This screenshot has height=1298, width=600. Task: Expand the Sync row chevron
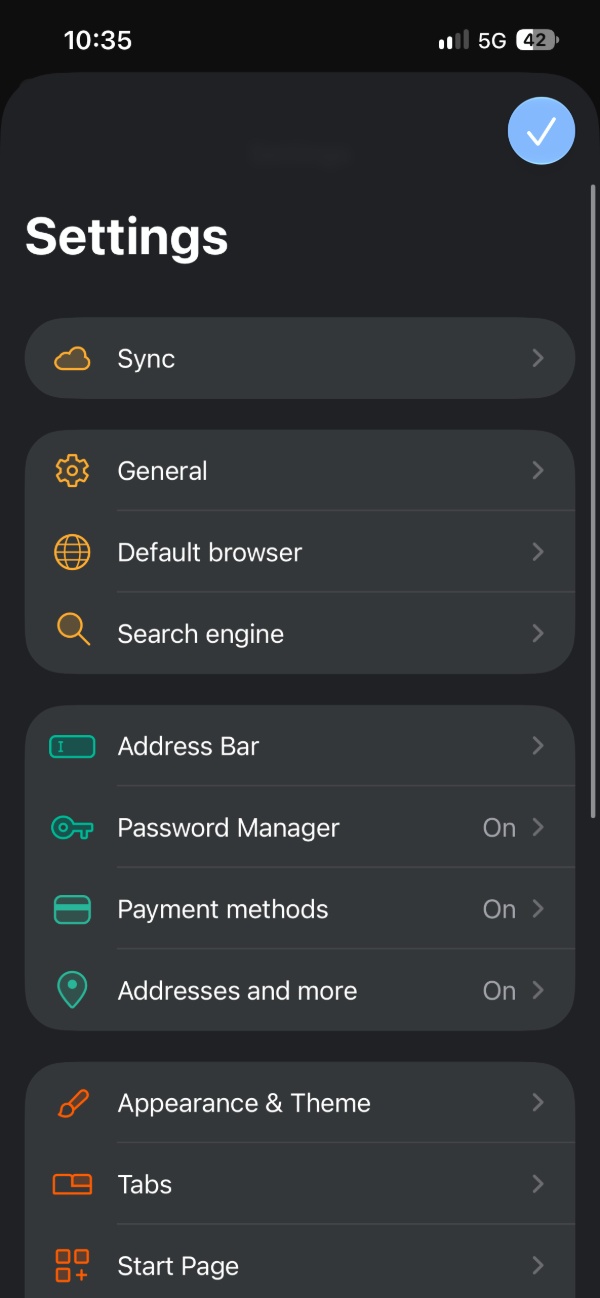point(538,358)
